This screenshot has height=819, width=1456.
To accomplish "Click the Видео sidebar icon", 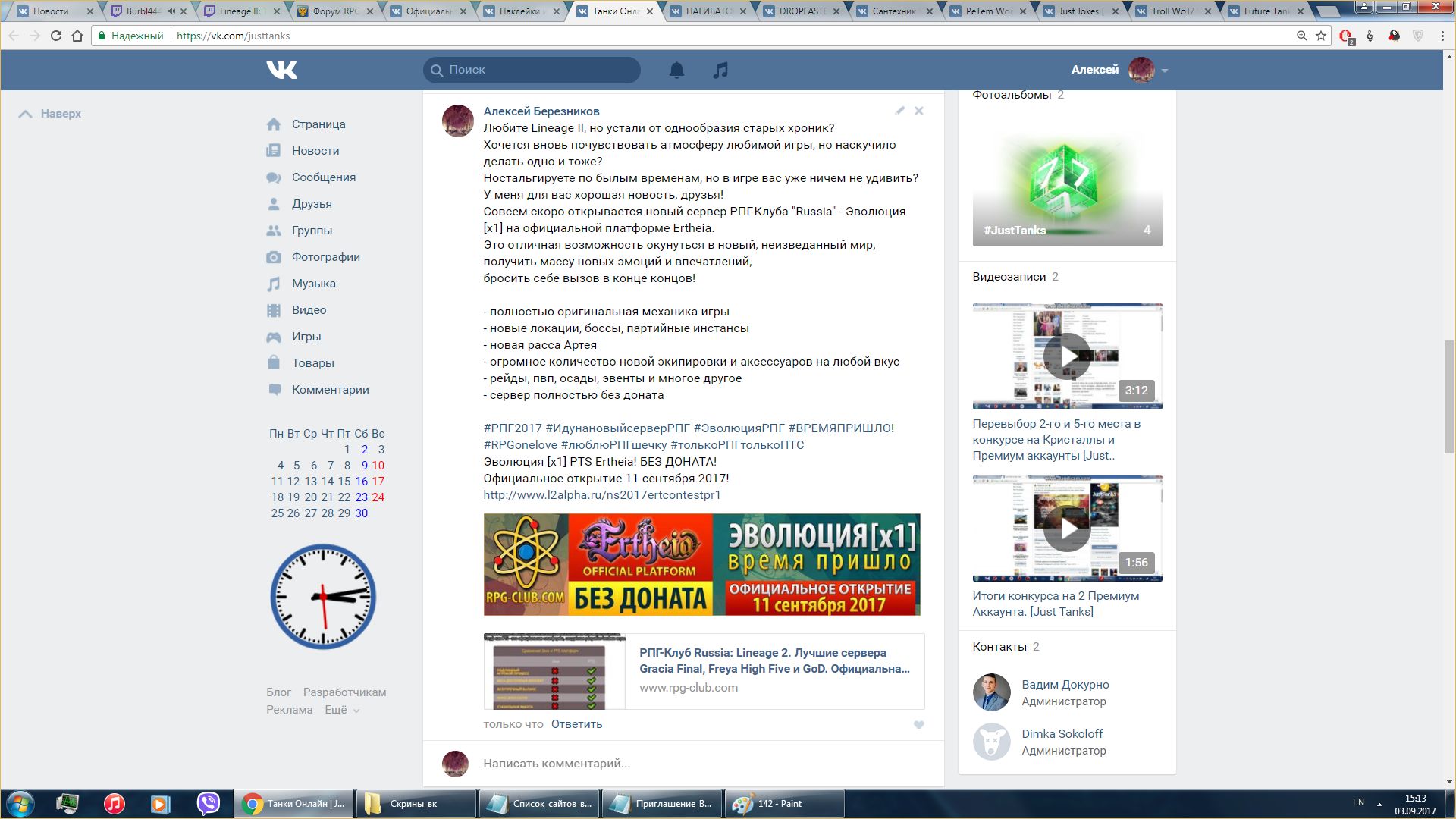I will pos(274,310).
